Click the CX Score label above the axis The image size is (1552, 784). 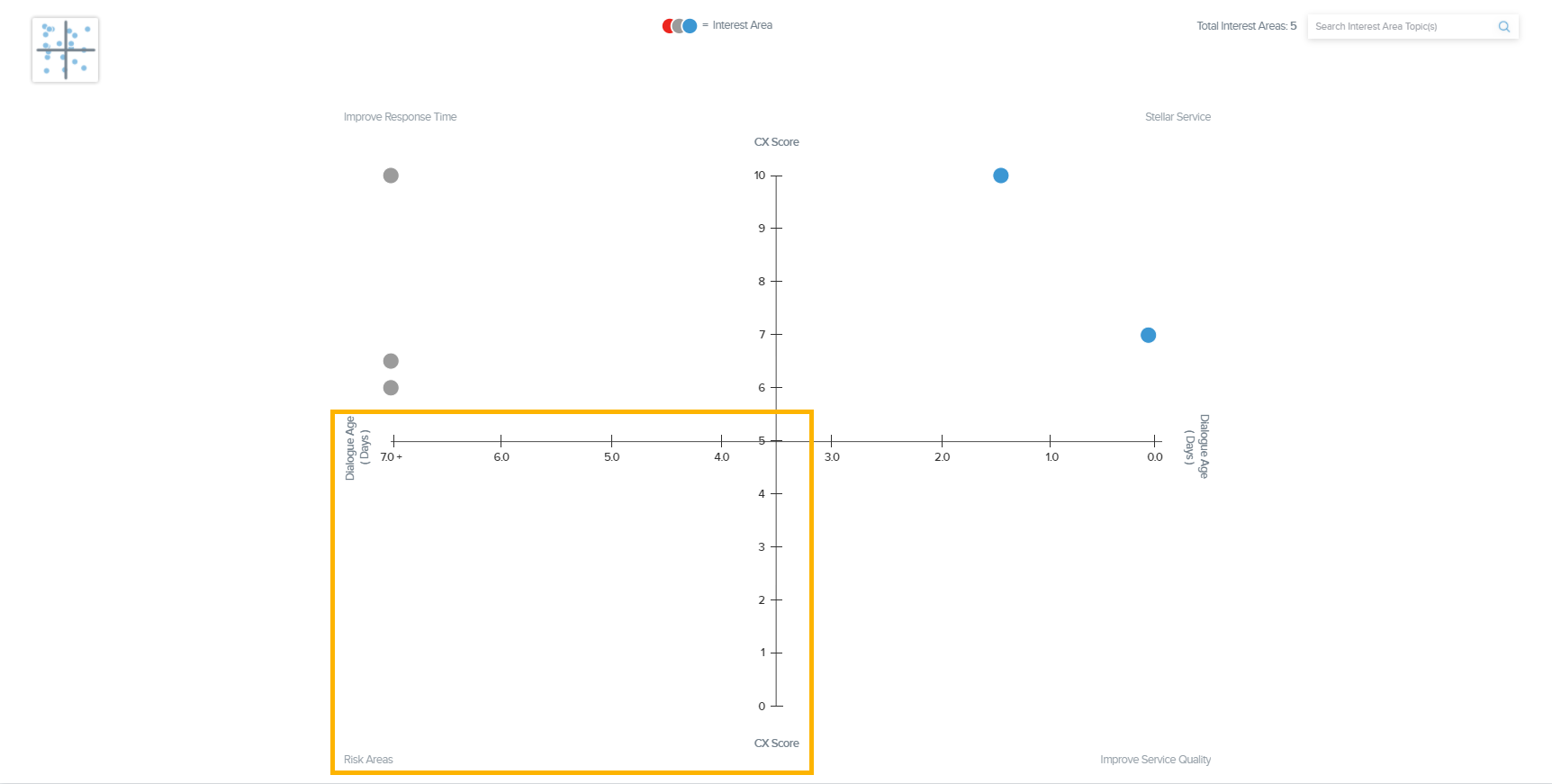776,142
